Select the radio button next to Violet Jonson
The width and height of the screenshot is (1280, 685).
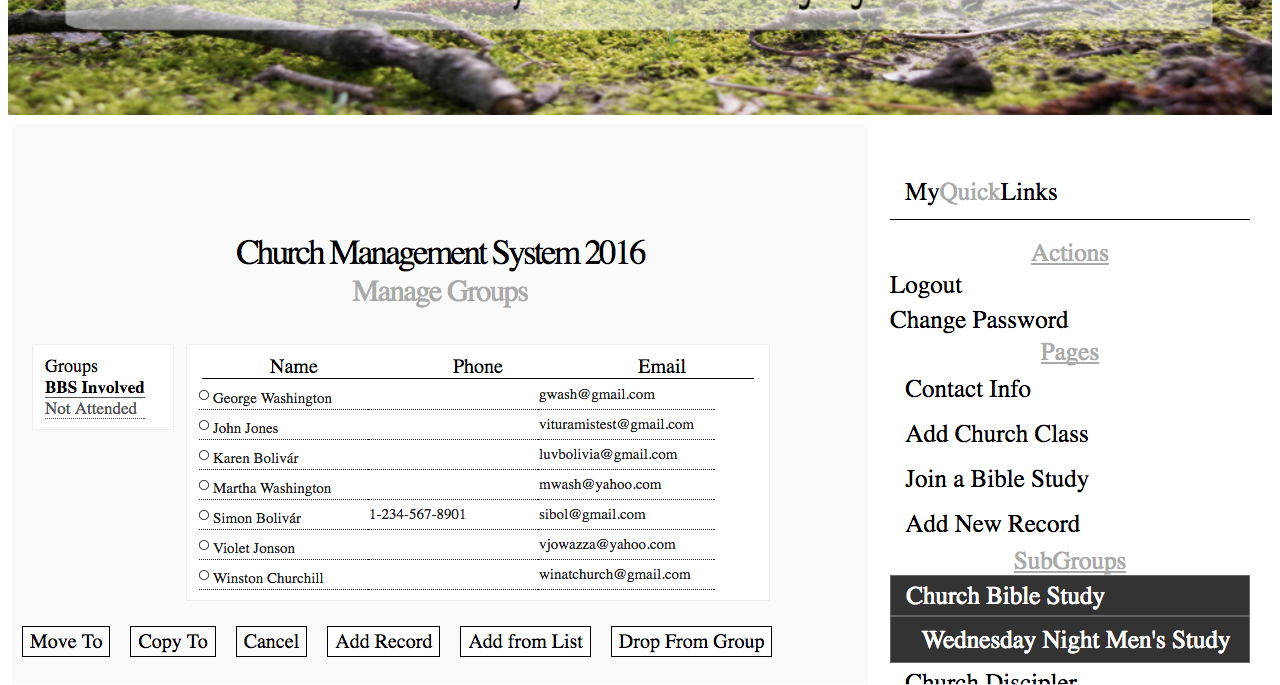[203, 542]
